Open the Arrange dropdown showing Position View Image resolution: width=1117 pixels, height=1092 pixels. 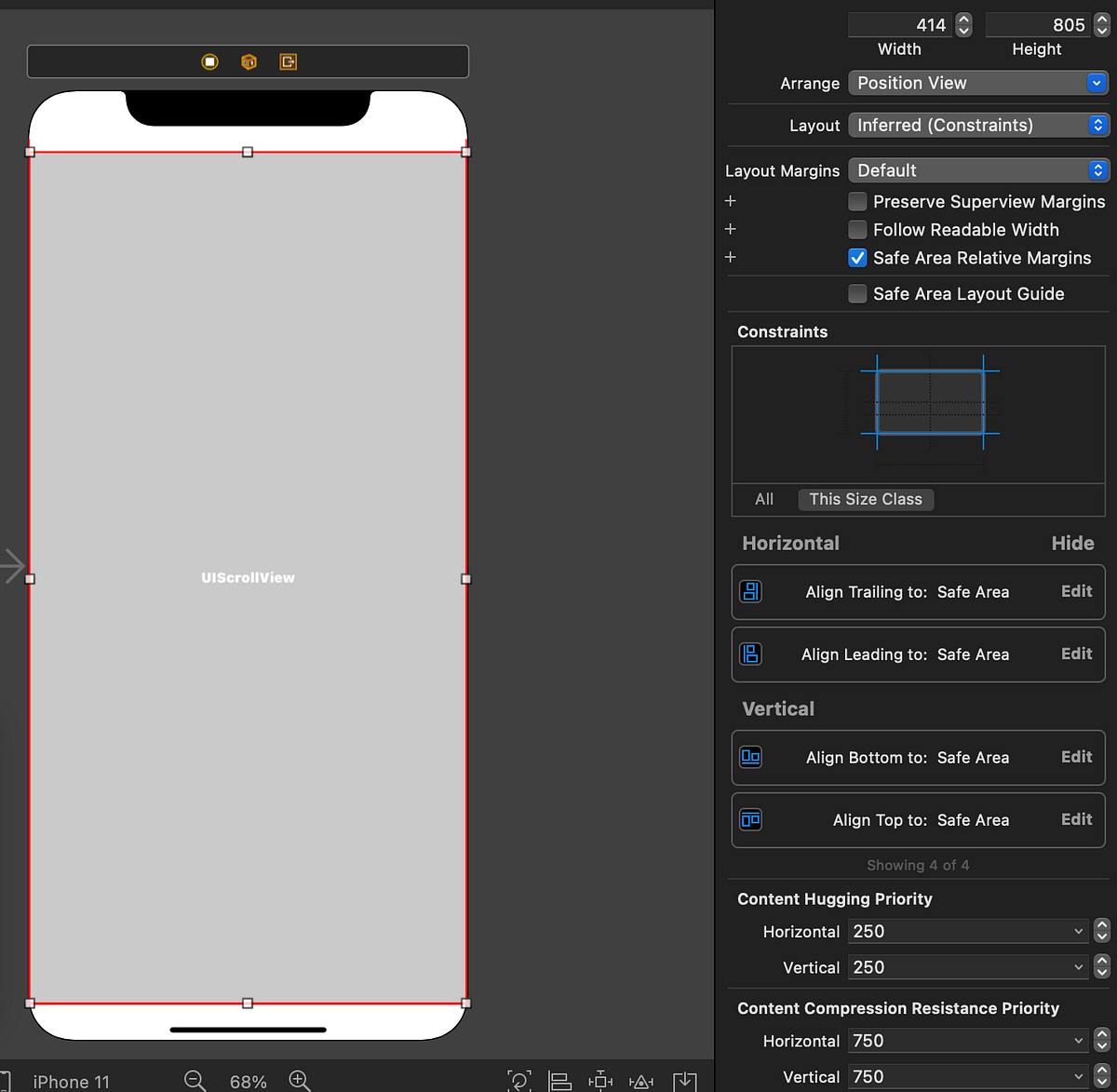(977, 83)
